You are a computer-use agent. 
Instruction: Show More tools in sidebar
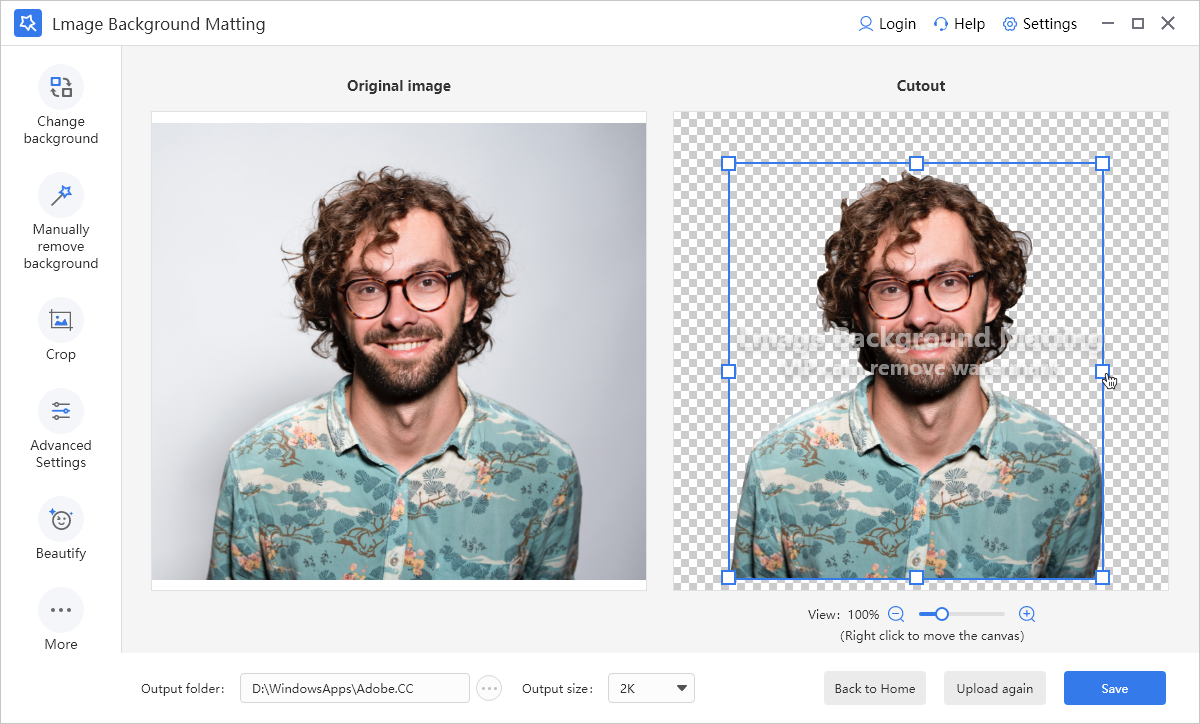click(x=61, y=610)
